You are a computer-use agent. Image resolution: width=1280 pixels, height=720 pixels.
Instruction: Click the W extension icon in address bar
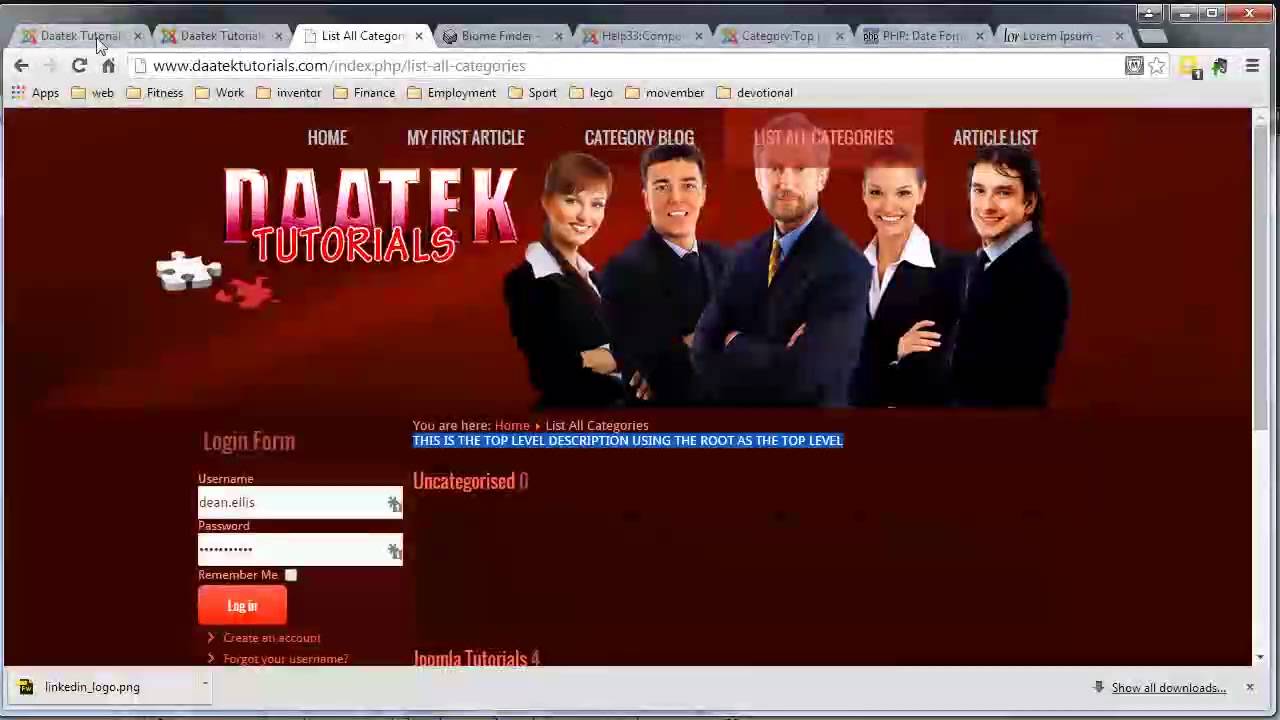pyautogui.click(x=1134, y=66)
